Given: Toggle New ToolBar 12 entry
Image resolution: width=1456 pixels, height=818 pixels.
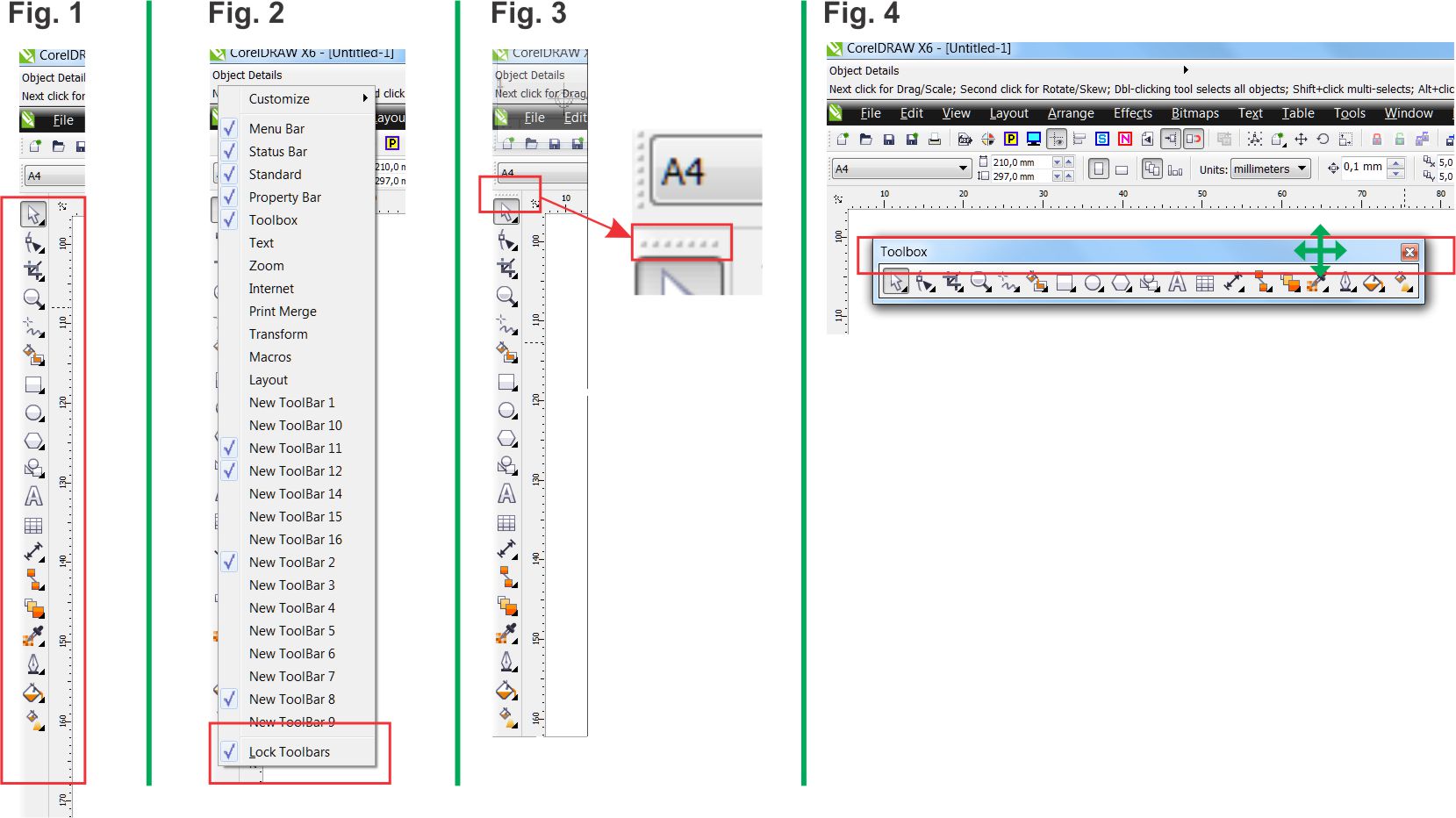Looking at the screenshot, I should (x=297, y=470).
